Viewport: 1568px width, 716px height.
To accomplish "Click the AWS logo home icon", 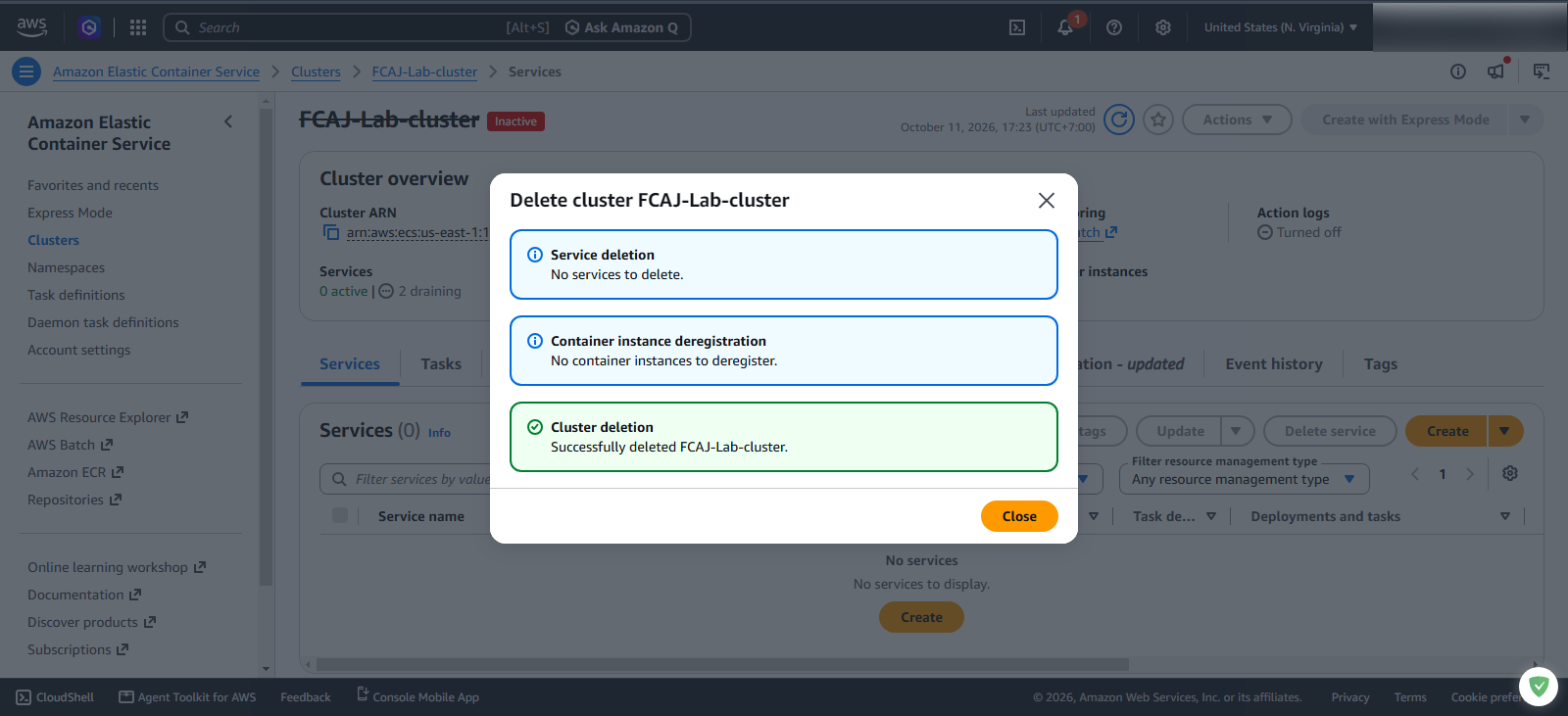I will click(x=31, y=27).
